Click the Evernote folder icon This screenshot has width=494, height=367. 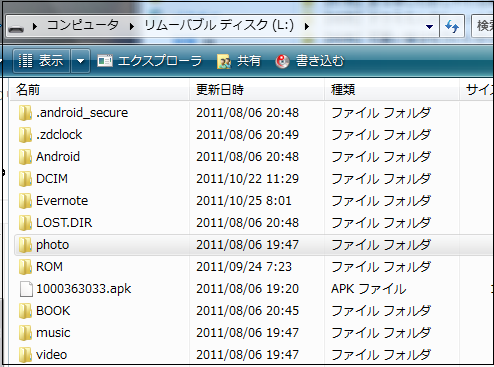click(26, 201)
